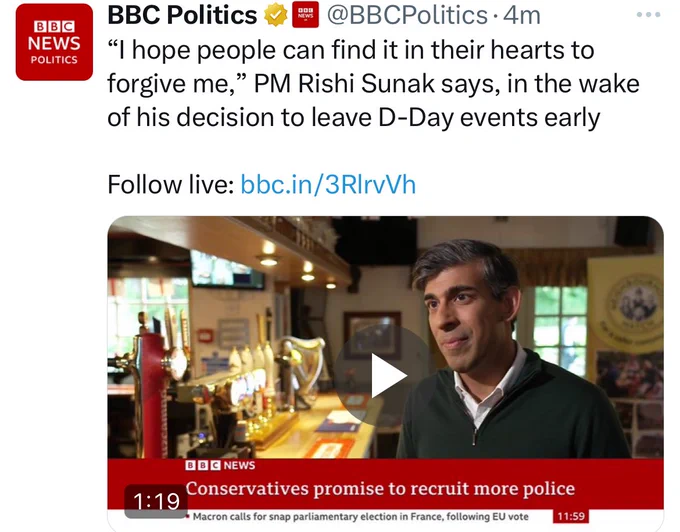Open the tweet's three-dot more menu

click(x=648, y=15)
